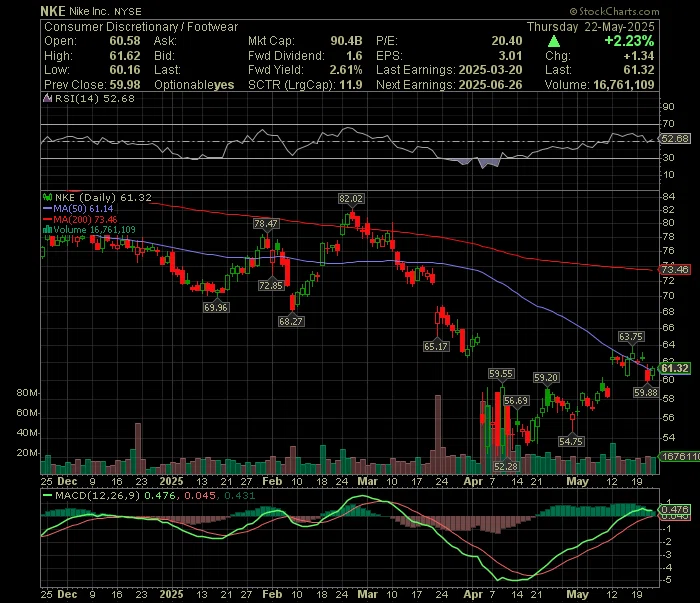700x603 pixels.
Task: Click the P/E 20.40 value
Action: point(507,41)
